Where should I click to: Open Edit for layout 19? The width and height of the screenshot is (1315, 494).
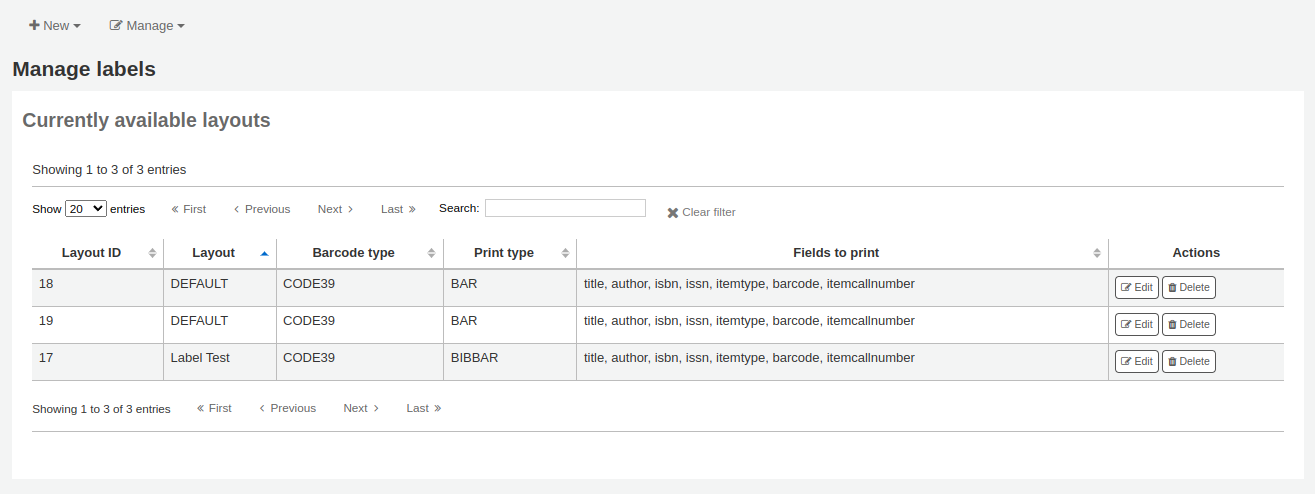coord(1136,324)
